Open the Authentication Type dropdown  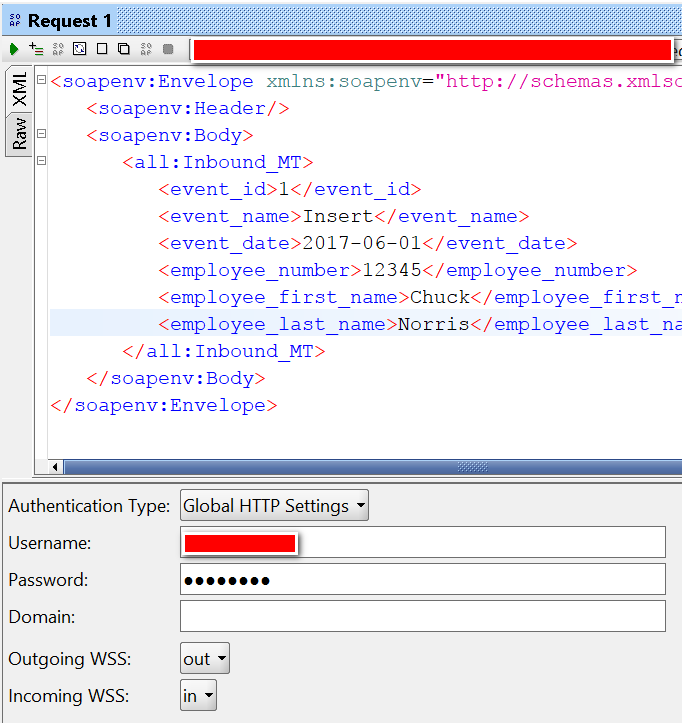[274, 505]
